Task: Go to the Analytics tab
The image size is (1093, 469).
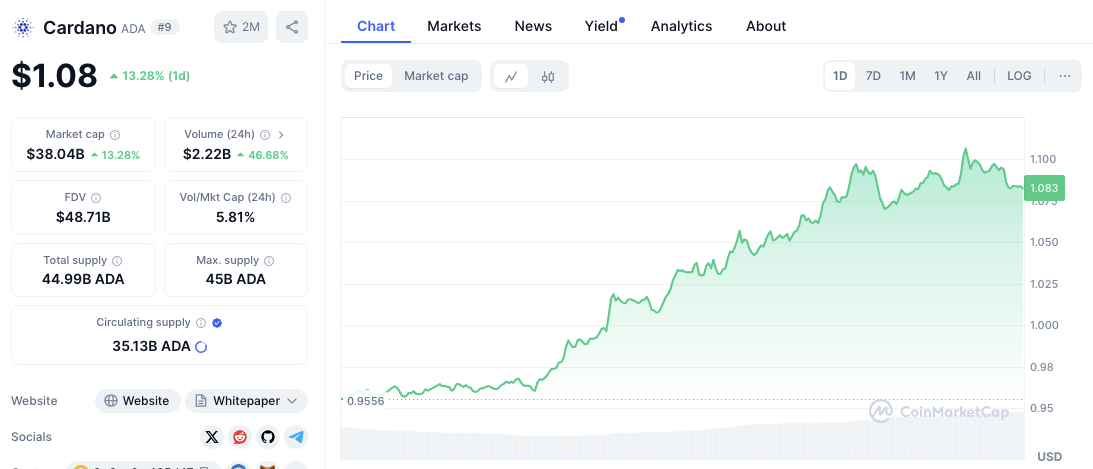Action: point(681,26)
